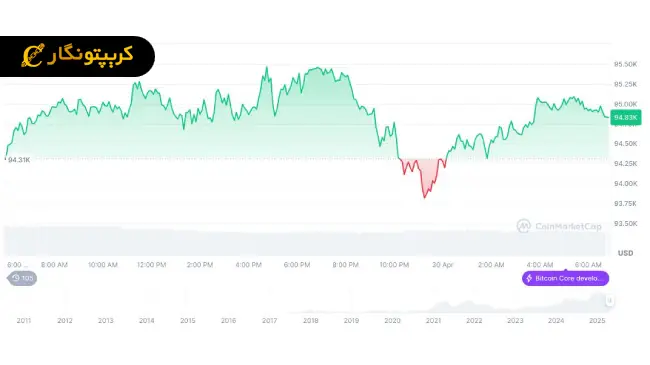The image size is (650, 365).
Task: Click the 12:00 PM time axis label
Action: 151,265
